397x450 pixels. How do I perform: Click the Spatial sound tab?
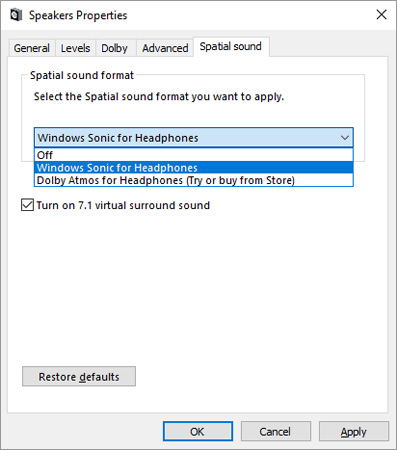[231, 47]
